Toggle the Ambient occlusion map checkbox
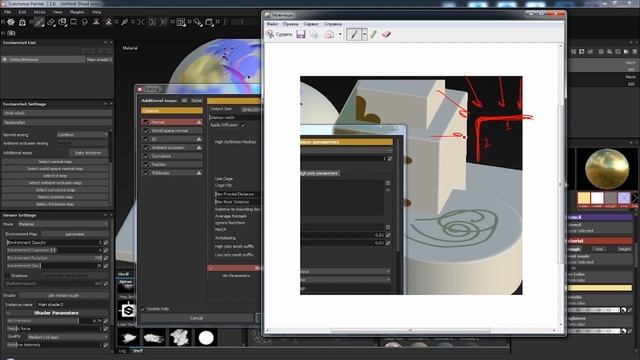 click(146, 147)
